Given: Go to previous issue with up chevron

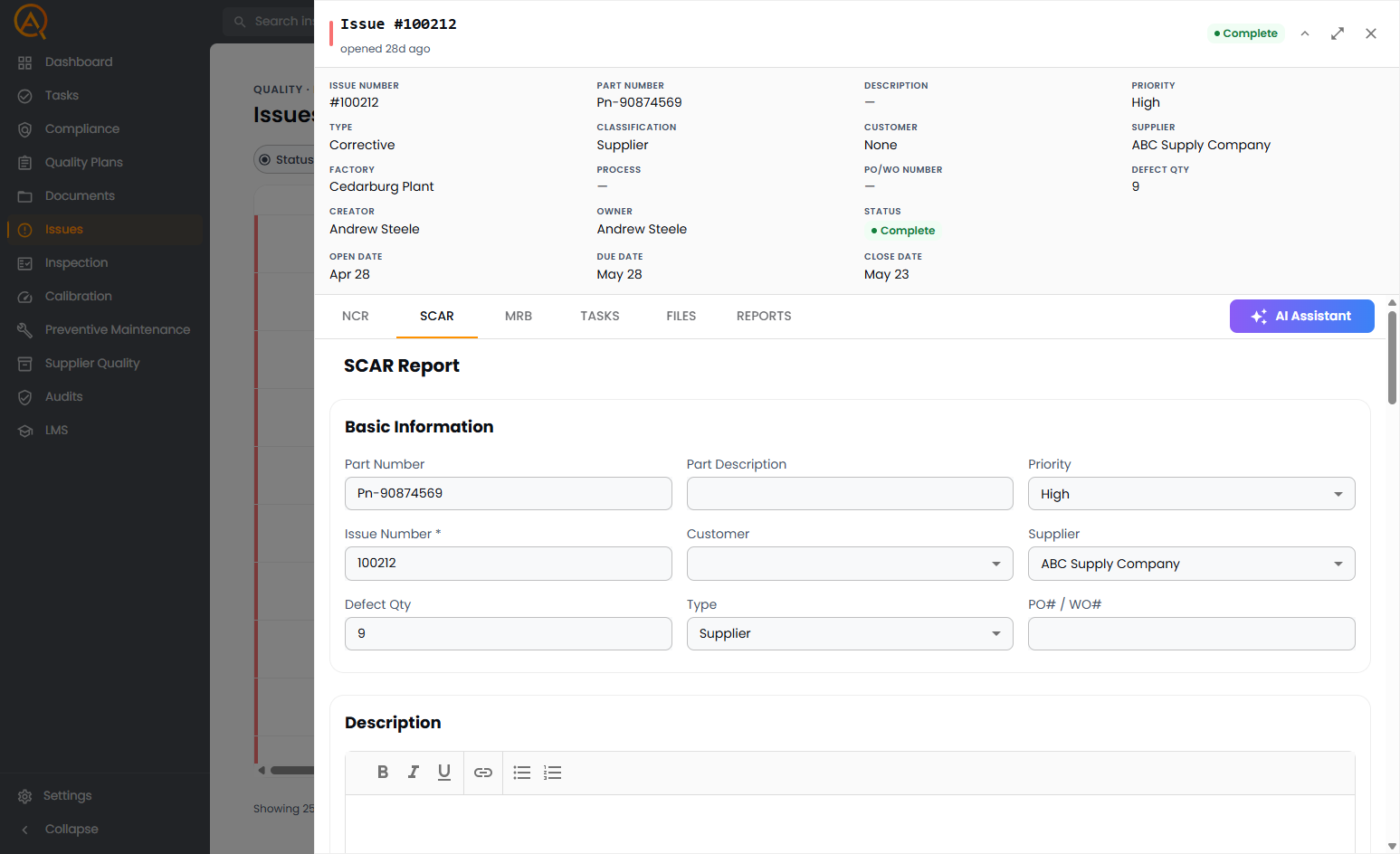Looking at the screenshot, I should click(1305, 33).
